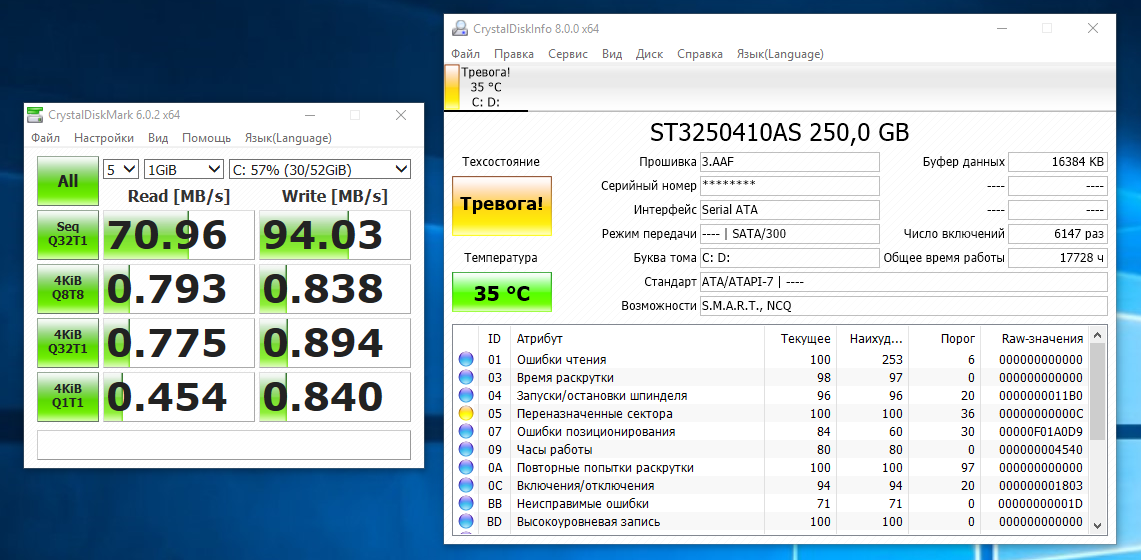1141x560 pixels.
Task: Open the drive selector C: 57% (30/52GiB)
Action: click(319, 169)
